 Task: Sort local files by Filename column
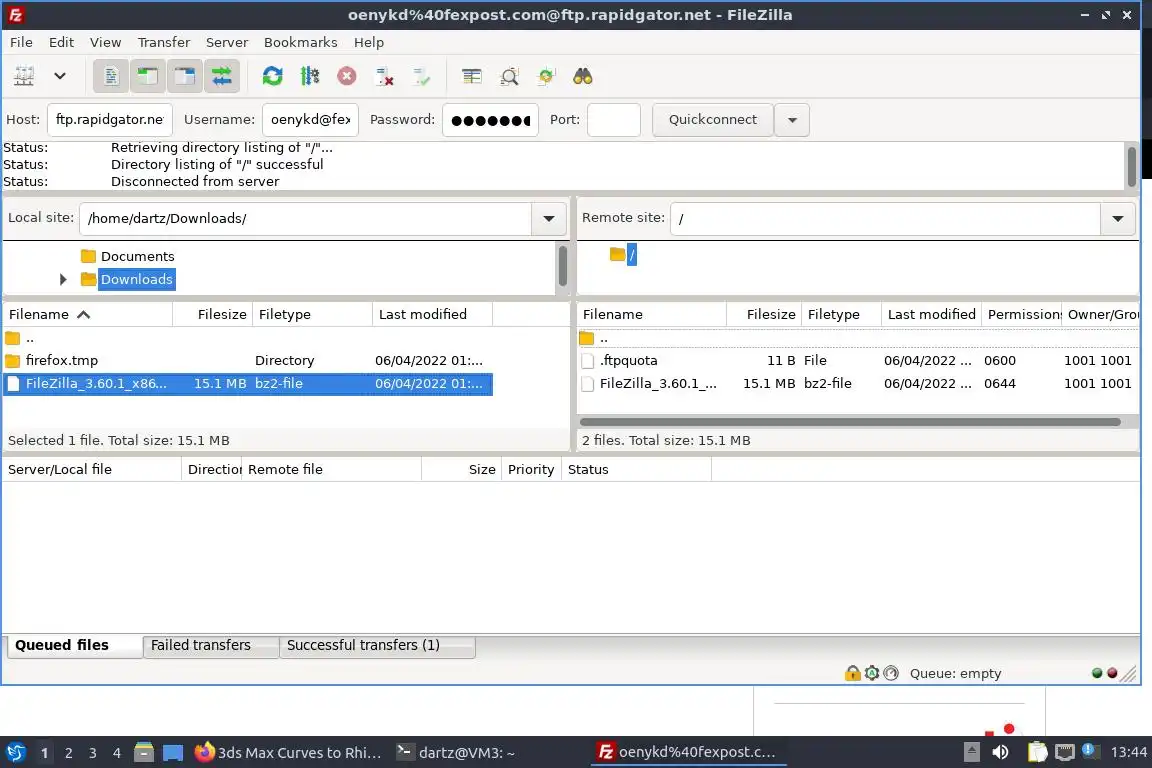point(87,315)
